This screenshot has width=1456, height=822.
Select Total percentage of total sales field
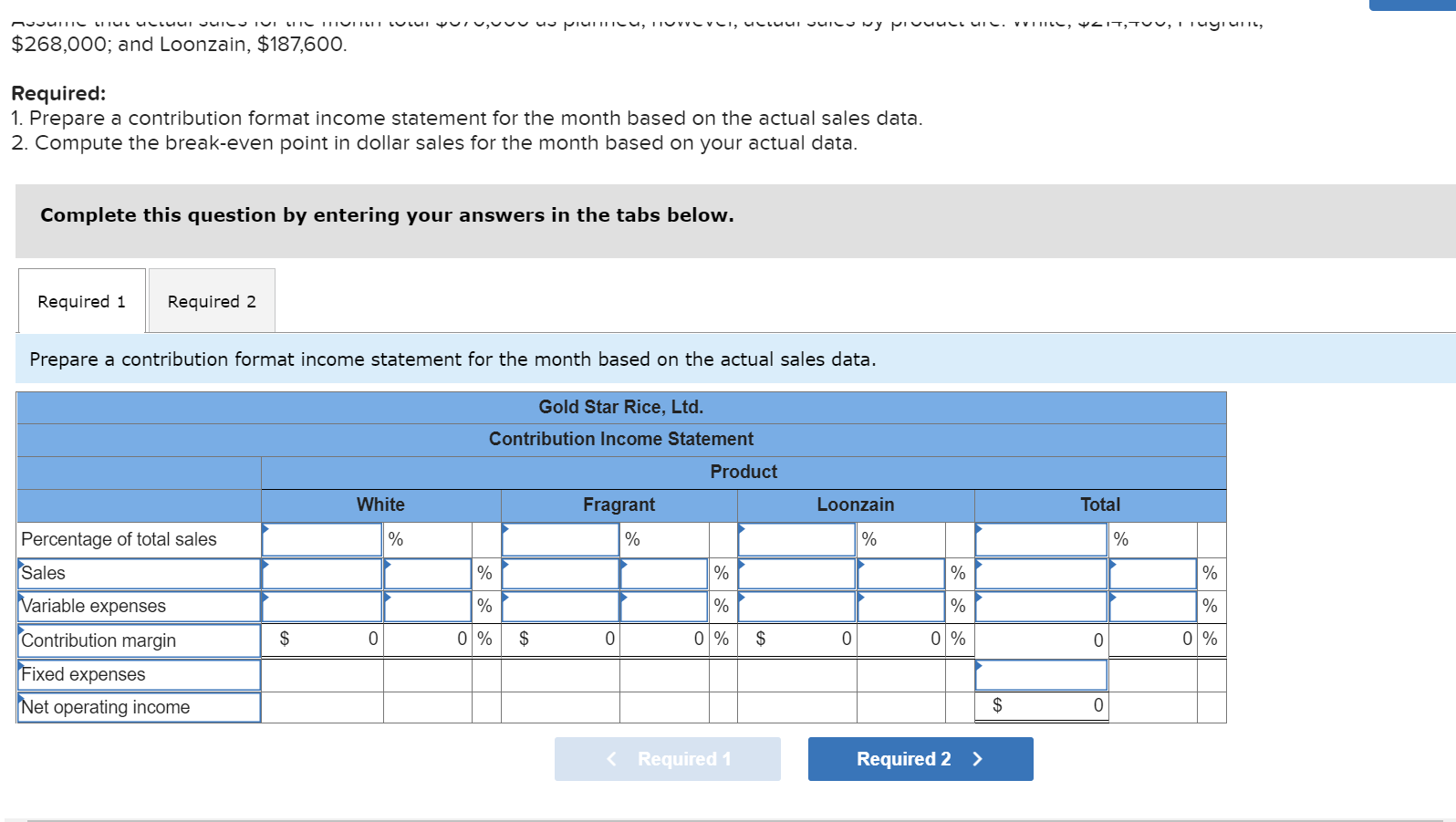pos(1041,539)
